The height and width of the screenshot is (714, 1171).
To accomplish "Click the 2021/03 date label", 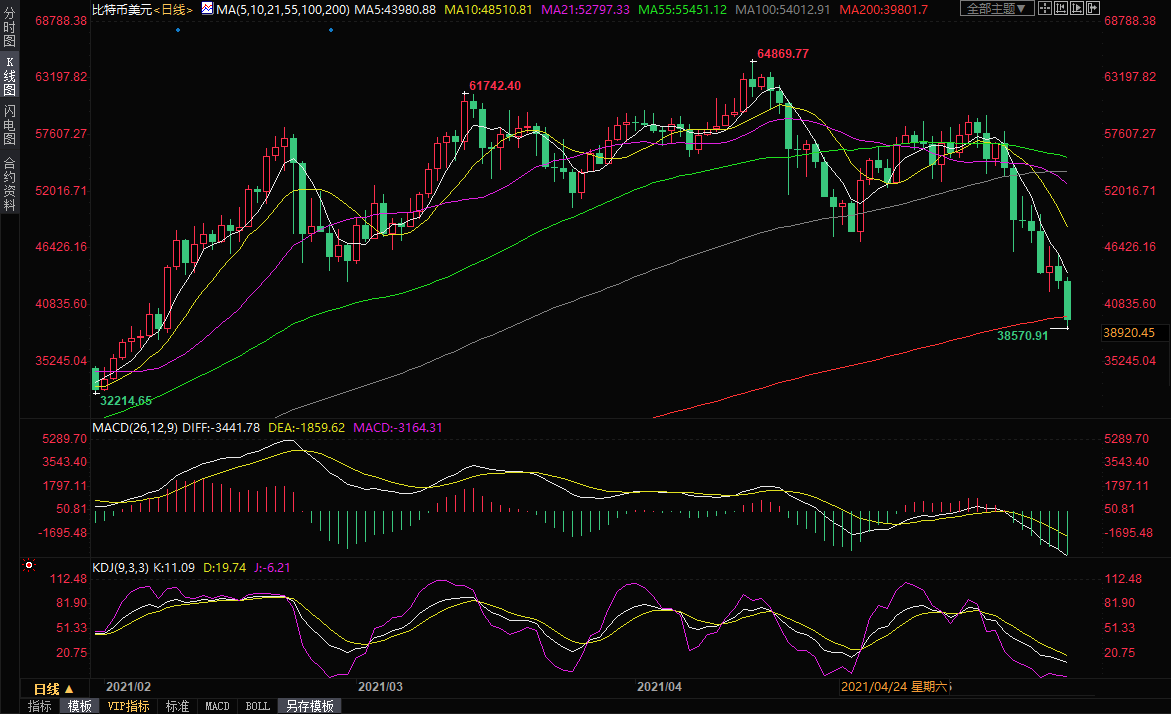I will 380,686.
